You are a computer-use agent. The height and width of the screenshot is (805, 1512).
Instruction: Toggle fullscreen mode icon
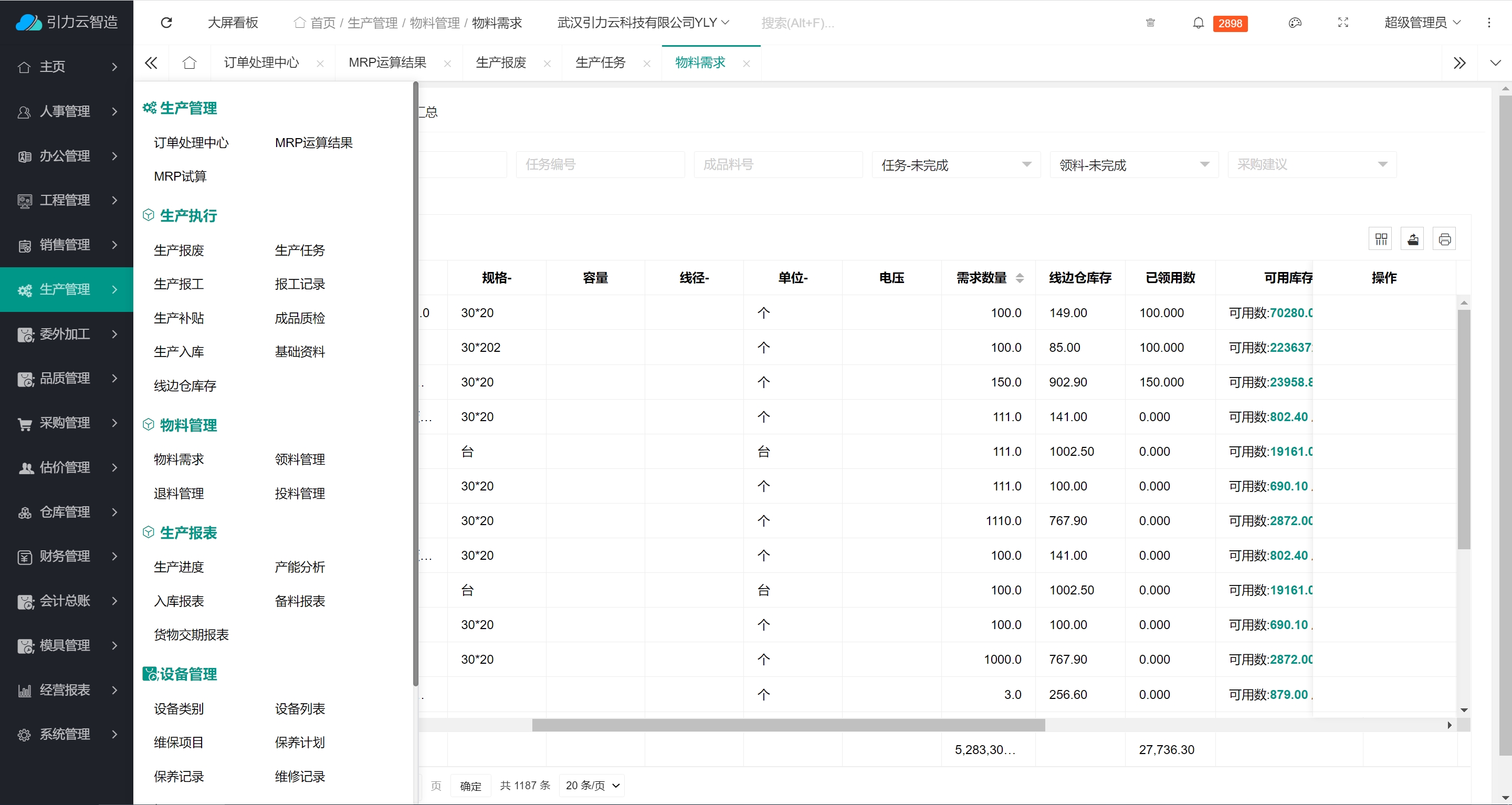point(1343,23)
